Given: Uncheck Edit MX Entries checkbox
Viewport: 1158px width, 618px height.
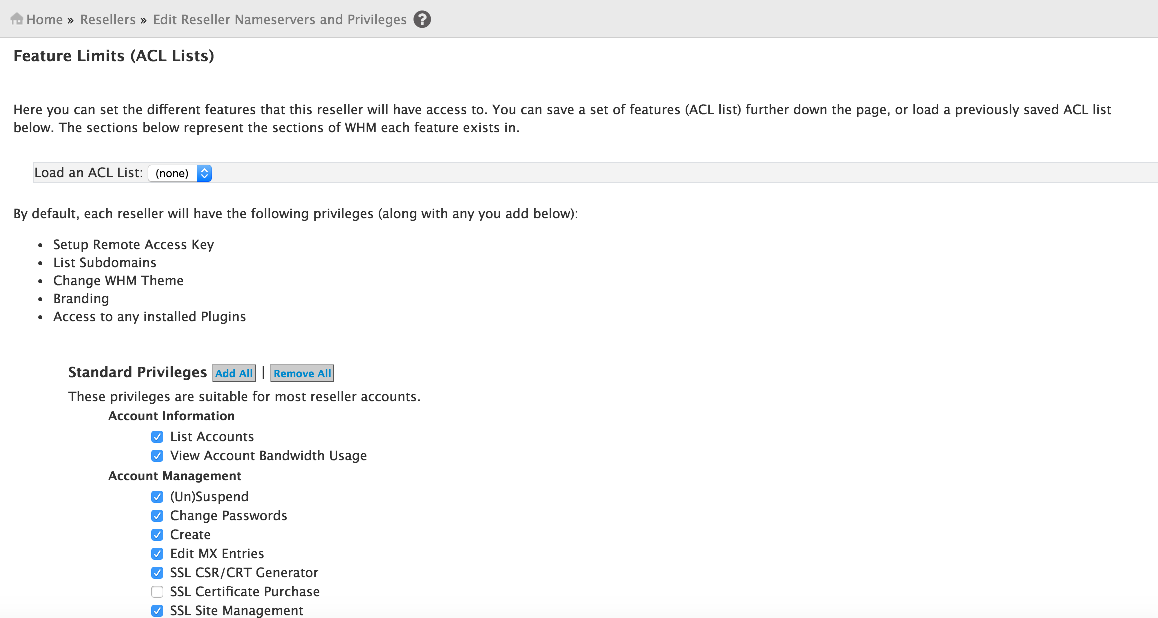Looking at the screenshot, I should (x=157, y=554).
